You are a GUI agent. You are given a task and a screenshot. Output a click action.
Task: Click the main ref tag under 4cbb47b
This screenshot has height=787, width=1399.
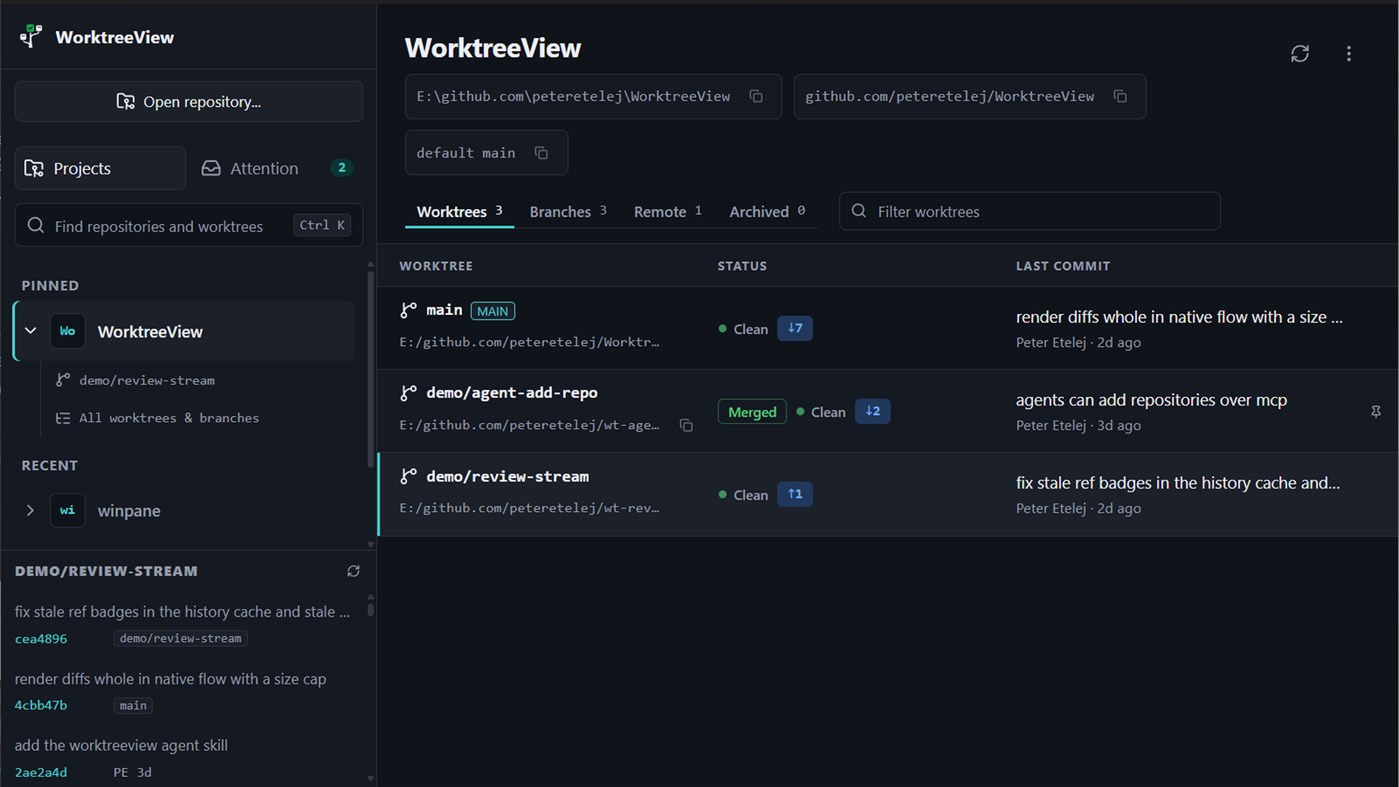click(133, 705)
